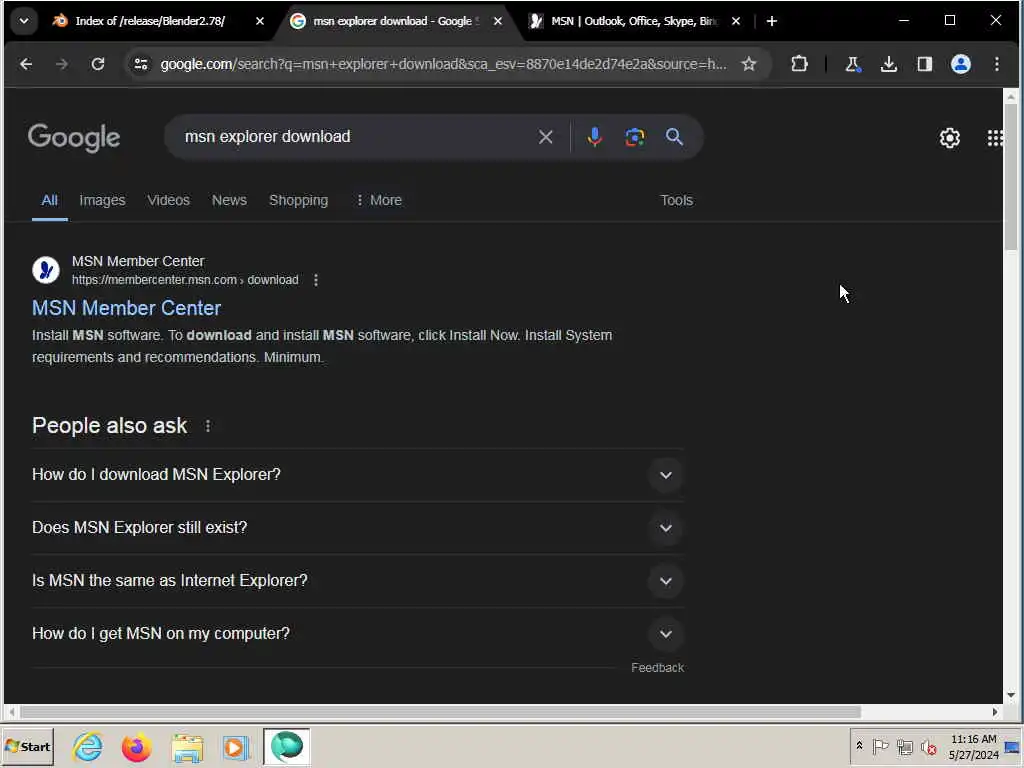Expand 'How do I get MSN on my computer?'
The width and height of the screenshot is (1024, 768).
click(357, 633)
